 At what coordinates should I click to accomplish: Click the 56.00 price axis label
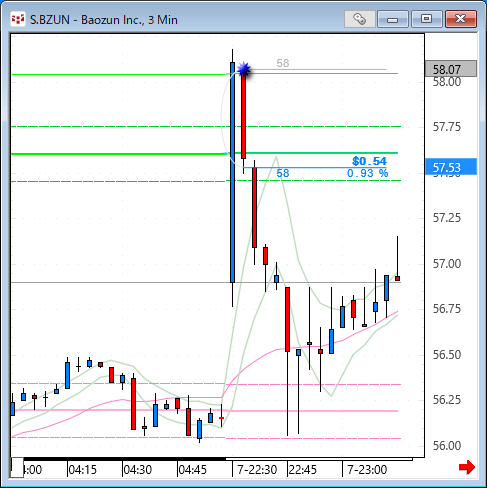tap(447, 446)
